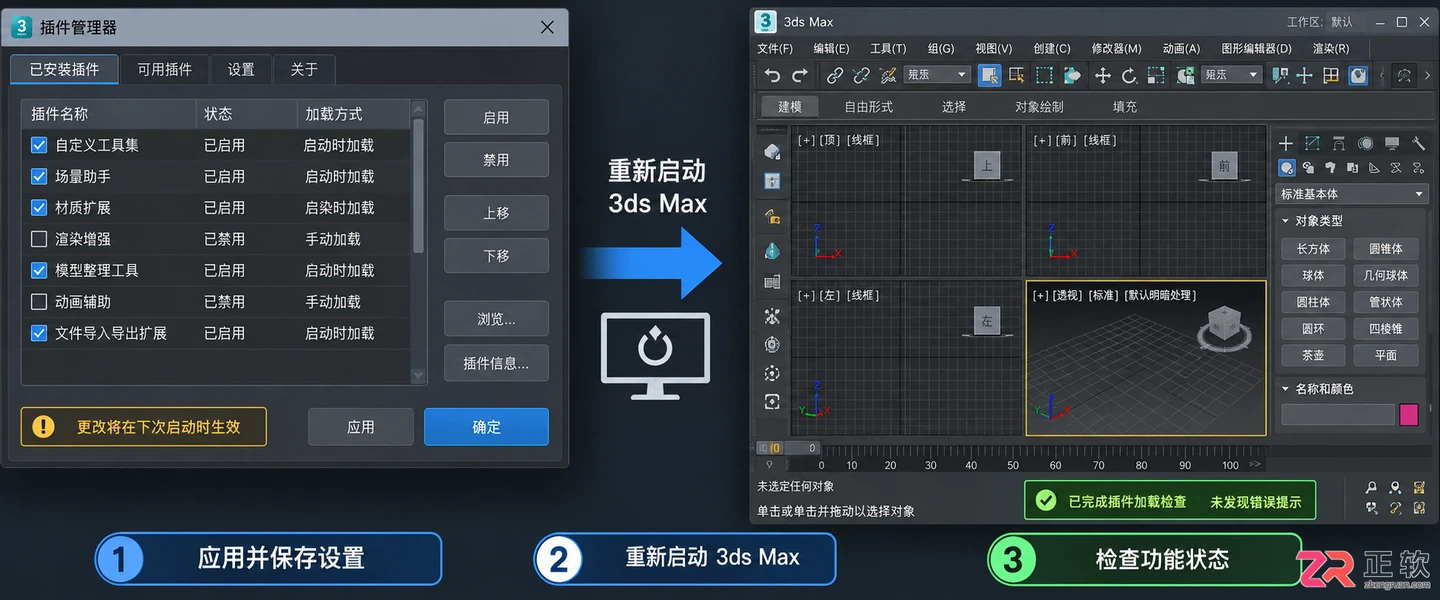Image resolution: width=1440 pixels, height=600 pixels.
Task: Select the Unlink Selection tool
Action: [861, 75]
